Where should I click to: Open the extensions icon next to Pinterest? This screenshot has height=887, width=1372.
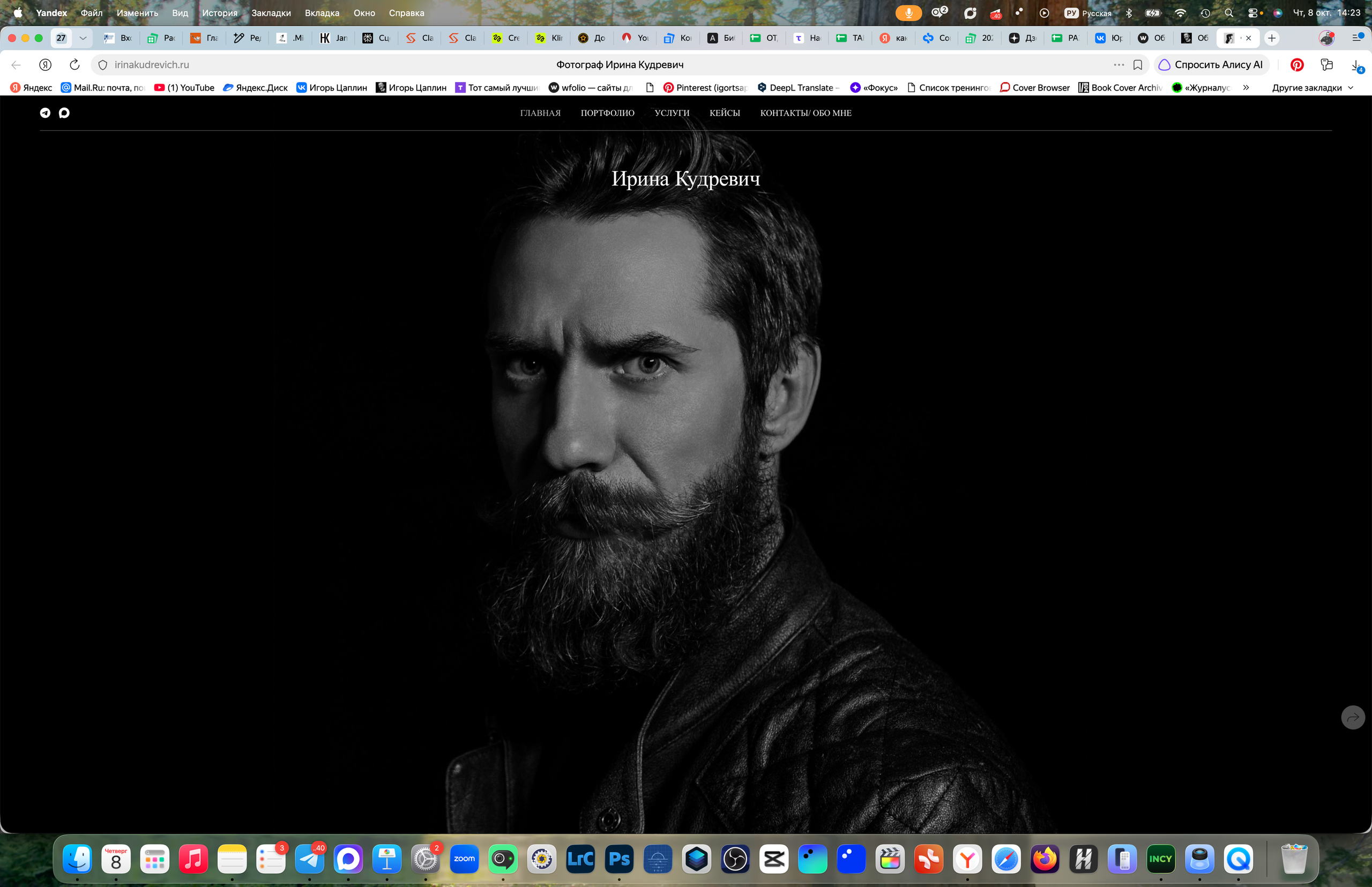[x=1327, y=64]
